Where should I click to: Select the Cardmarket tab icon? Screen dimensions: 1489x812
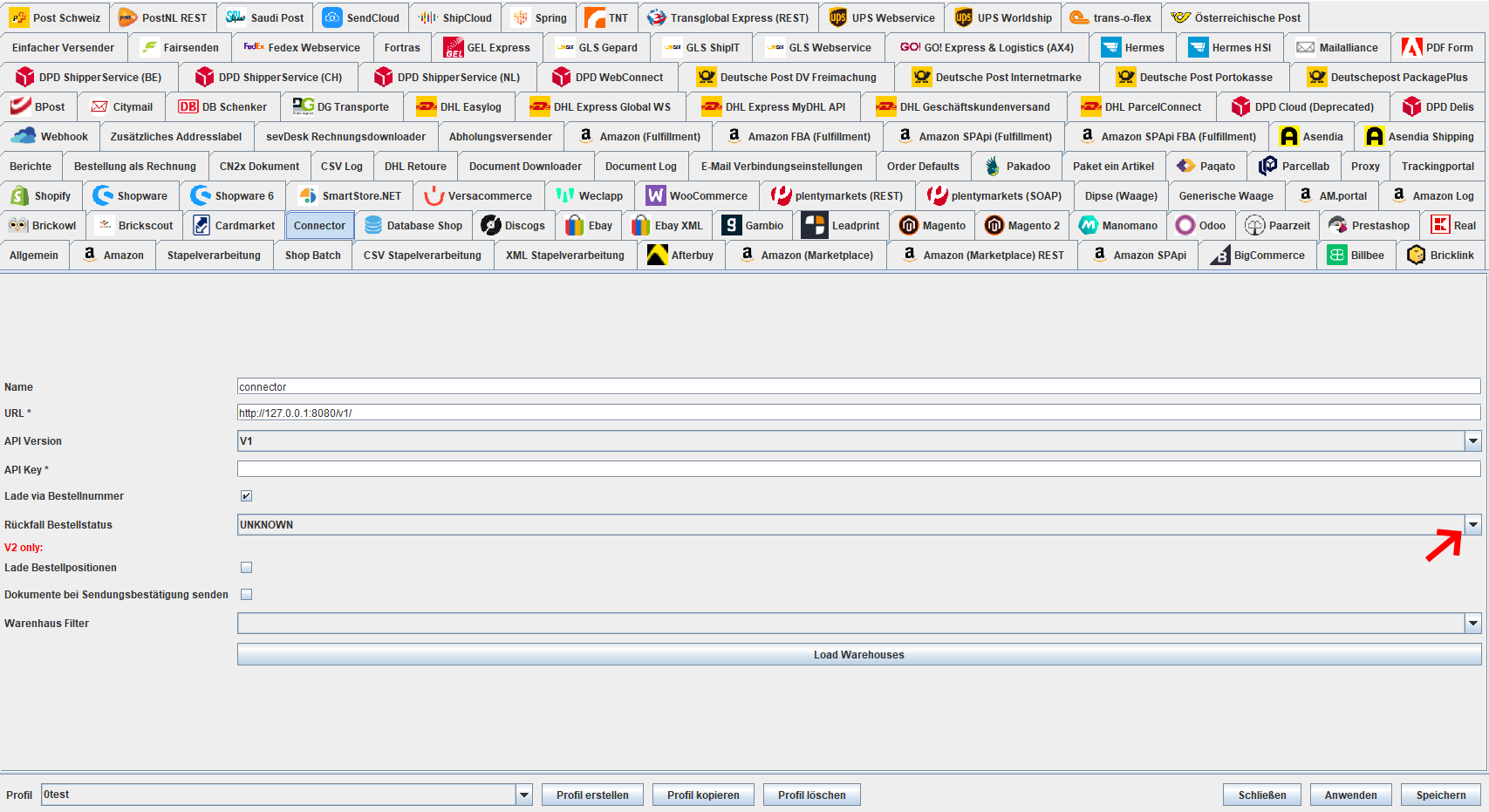pos(201,225)
